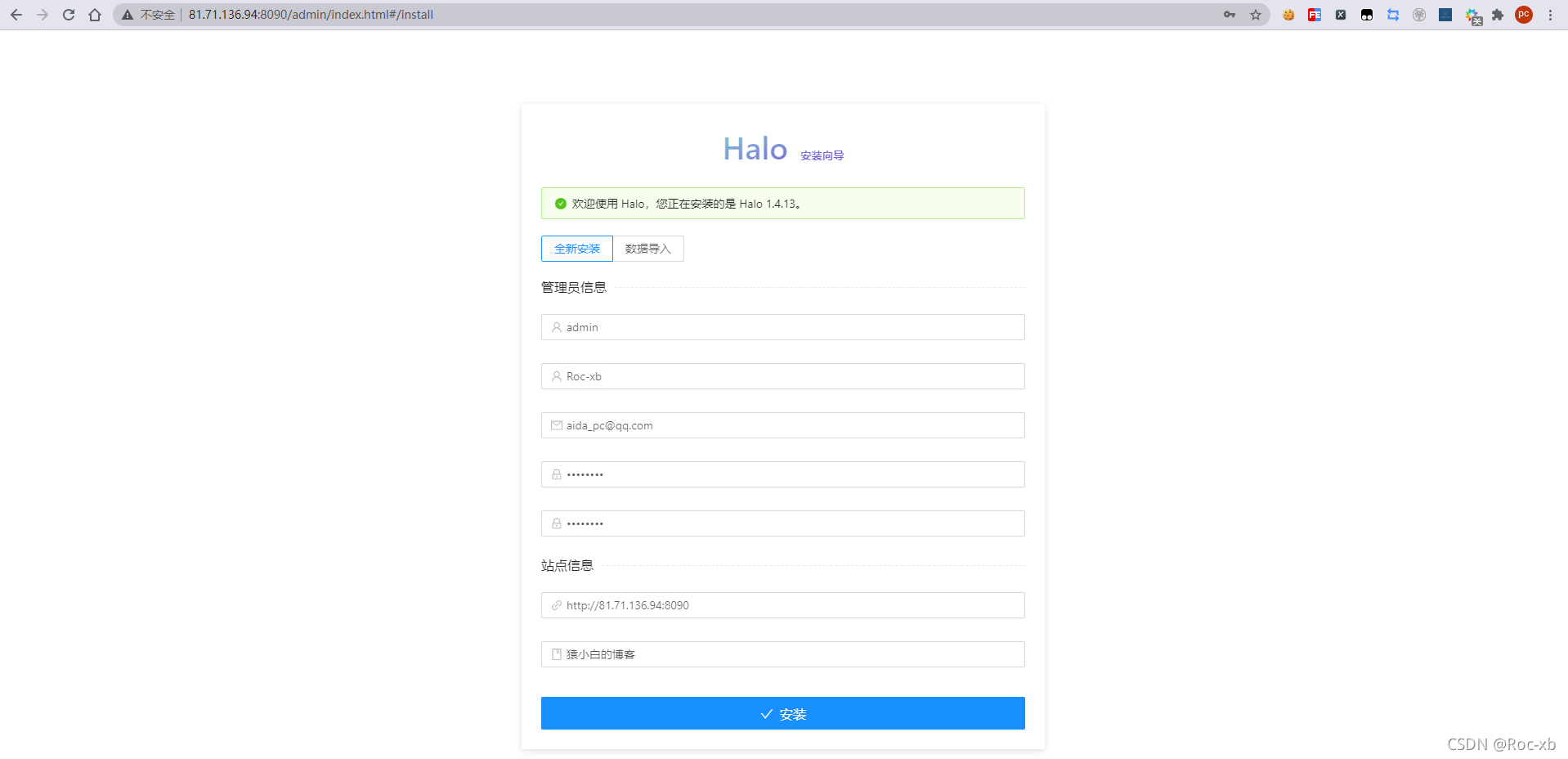Open the cookie extension icon
This screenshot has width=1568, height=759.
click(1288, 15)
